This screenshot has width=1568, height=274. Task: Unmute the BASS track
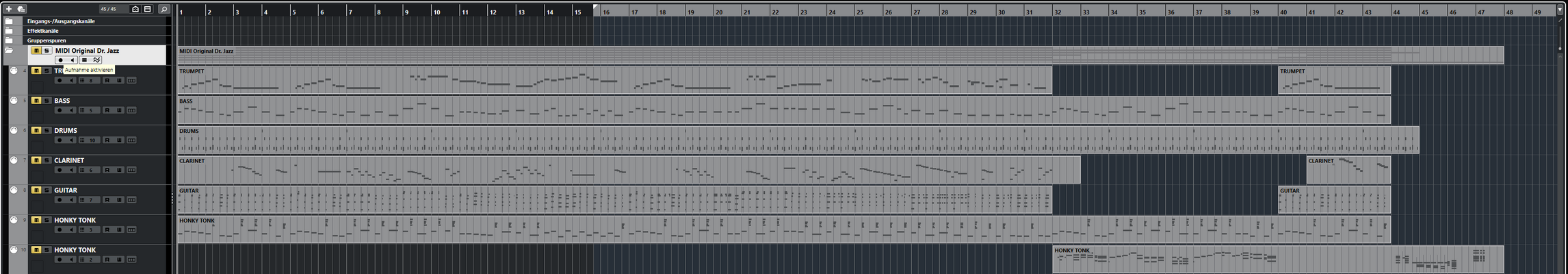(x=36, y=101)
